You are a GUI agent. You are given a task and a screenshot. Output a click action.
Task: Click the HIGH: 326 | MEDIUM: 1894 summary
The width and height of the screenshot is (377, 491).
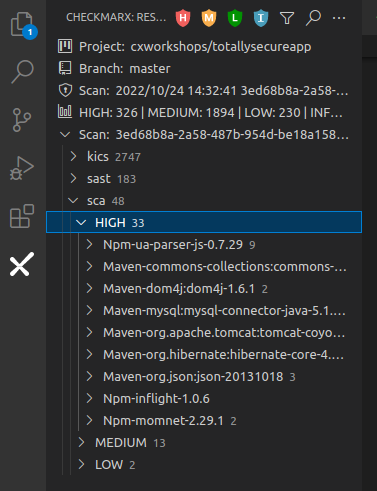point(211,113)
